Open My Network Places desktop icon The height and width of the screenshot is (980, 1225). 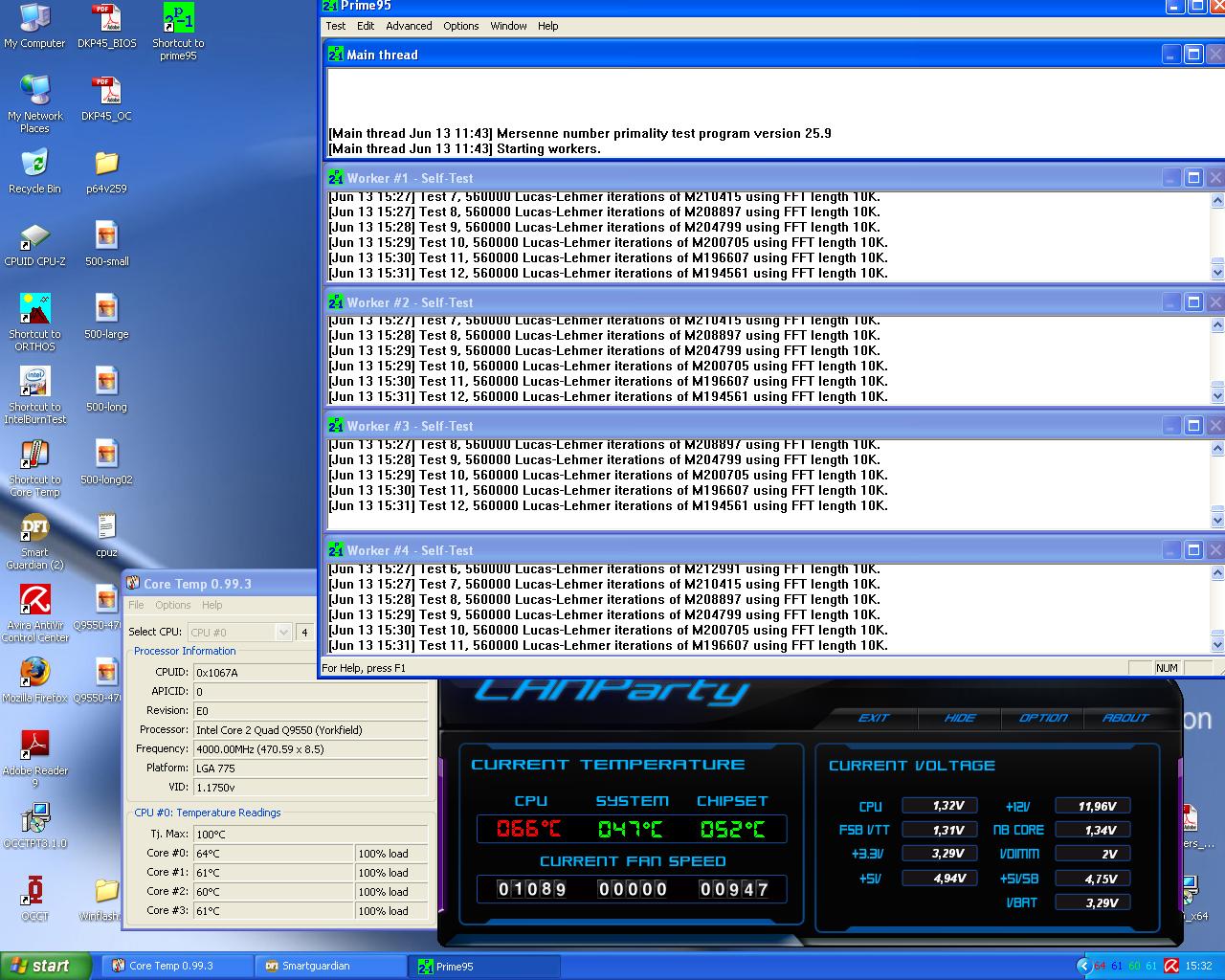click(34, 105)
